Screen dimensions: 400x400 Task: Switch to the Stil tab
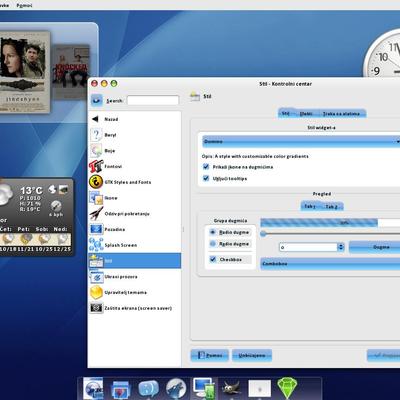286,113
